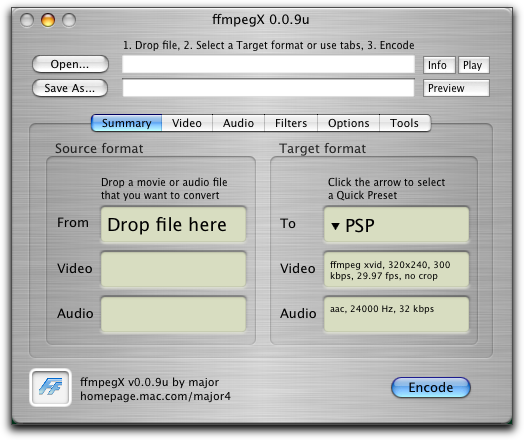Image resolution: width=524 pixels, height=440 pixels.
Task: Click the empty source Video info box
Action: point(173,269)
